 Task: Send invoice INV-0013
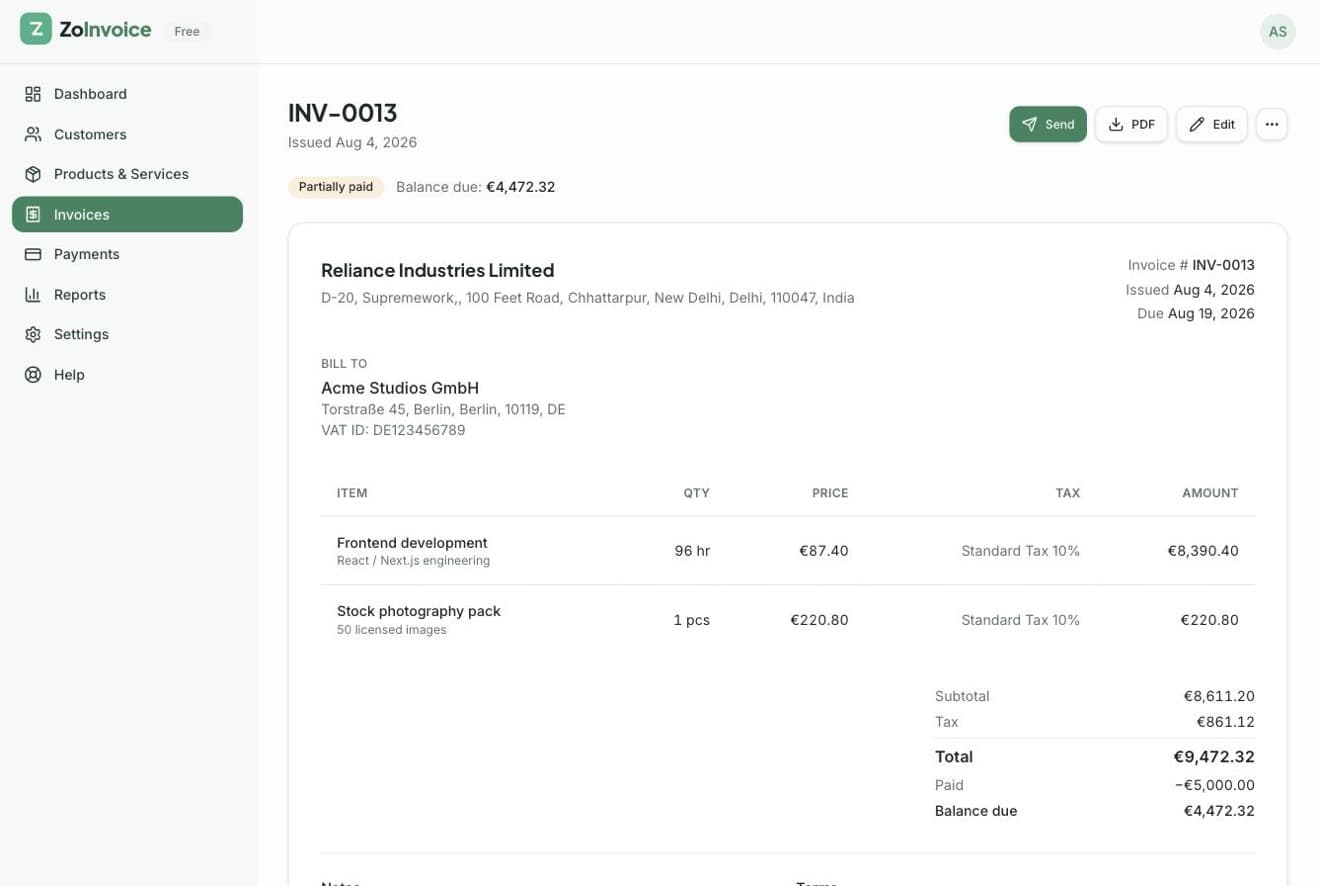1048,124
